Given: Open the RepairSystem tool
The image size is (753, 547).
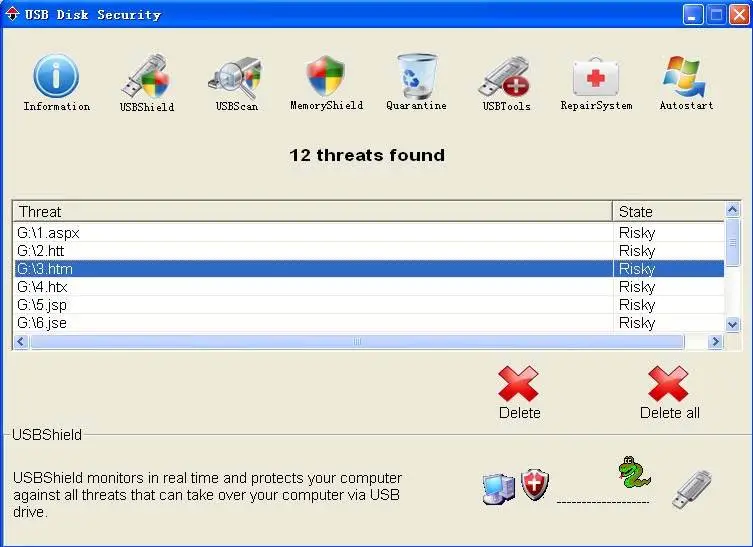Looking at the screenshot, I should 596,83.
